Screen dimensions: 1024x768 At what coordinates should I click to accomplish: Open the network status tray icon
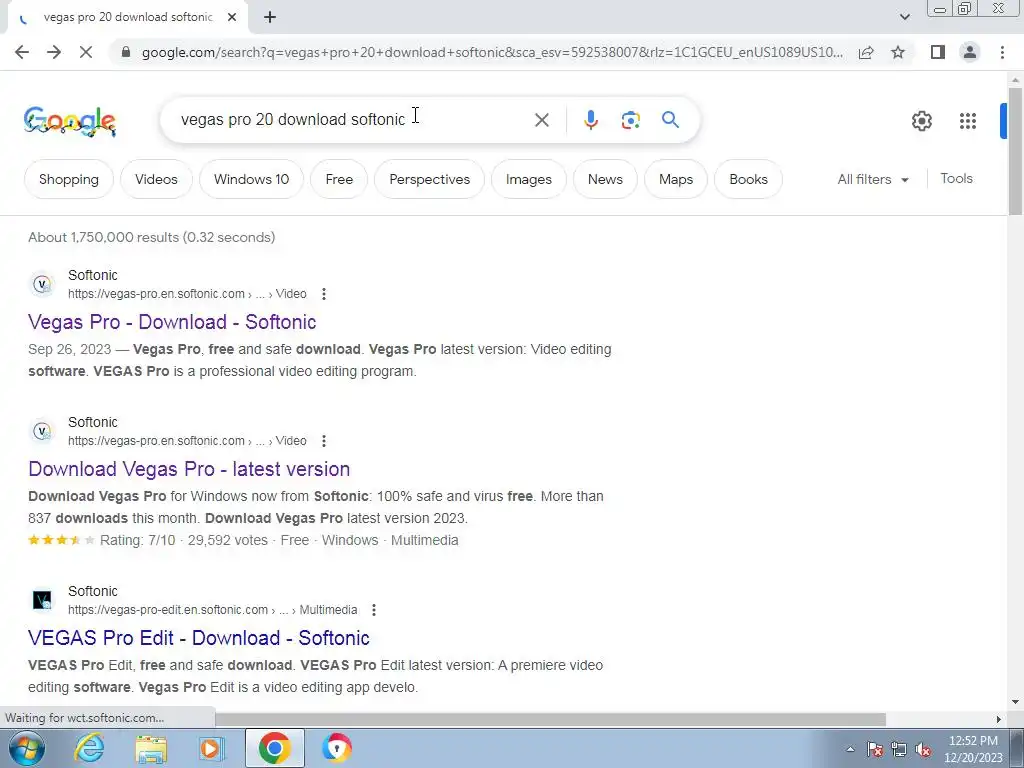coord(899,749)
